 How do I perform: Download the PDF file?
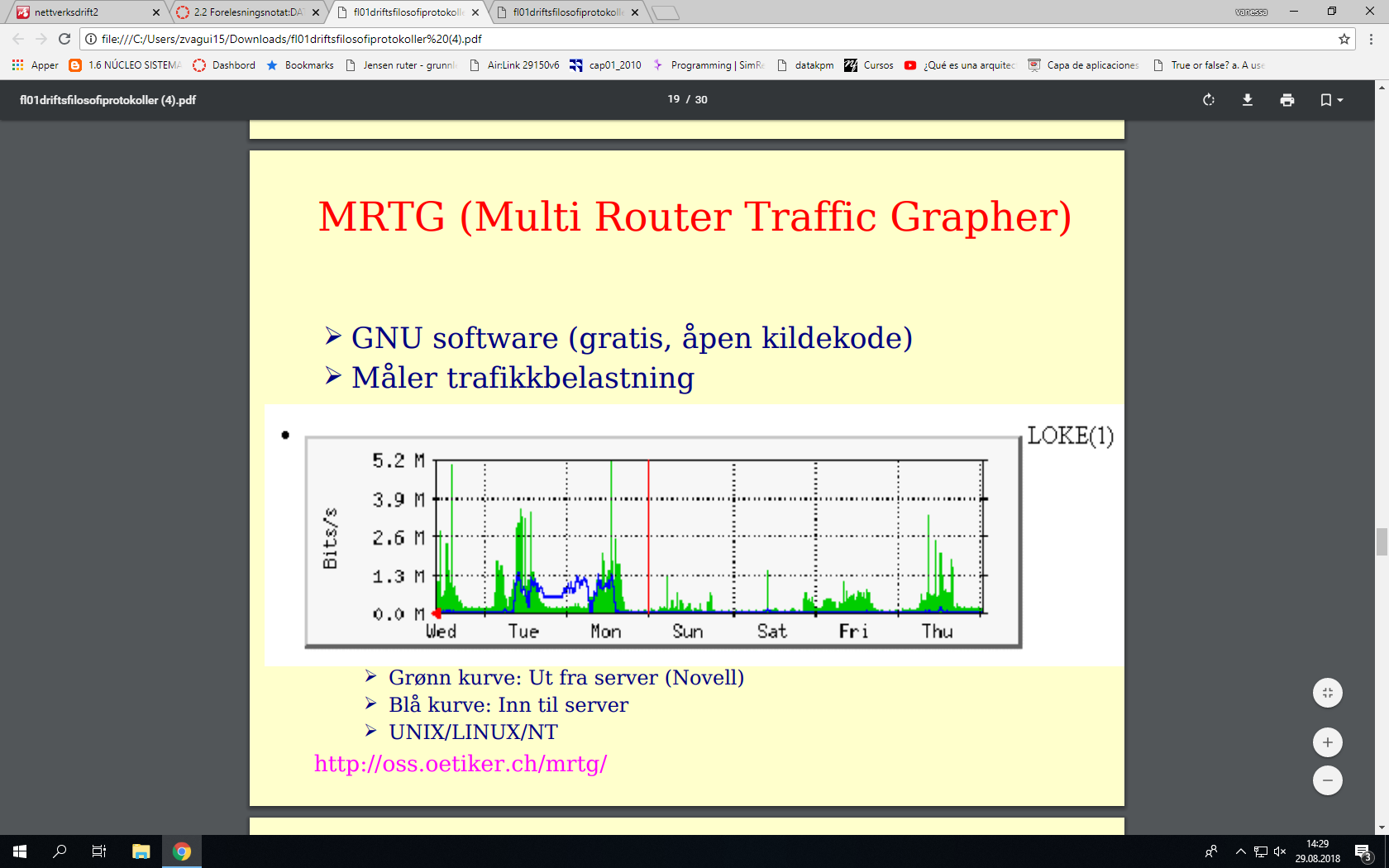pyautogui.click(x=1248, y=100)
